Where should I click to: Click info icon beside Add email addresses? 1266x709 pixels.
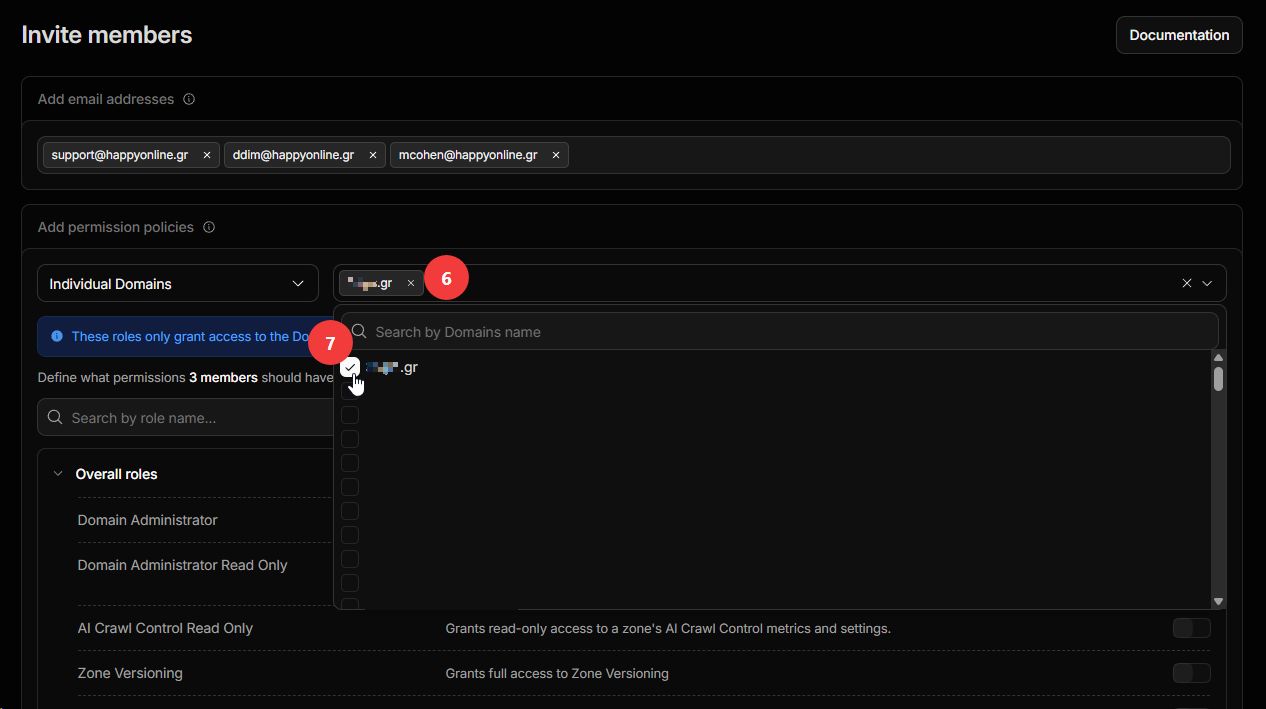(x=189, y=99)
